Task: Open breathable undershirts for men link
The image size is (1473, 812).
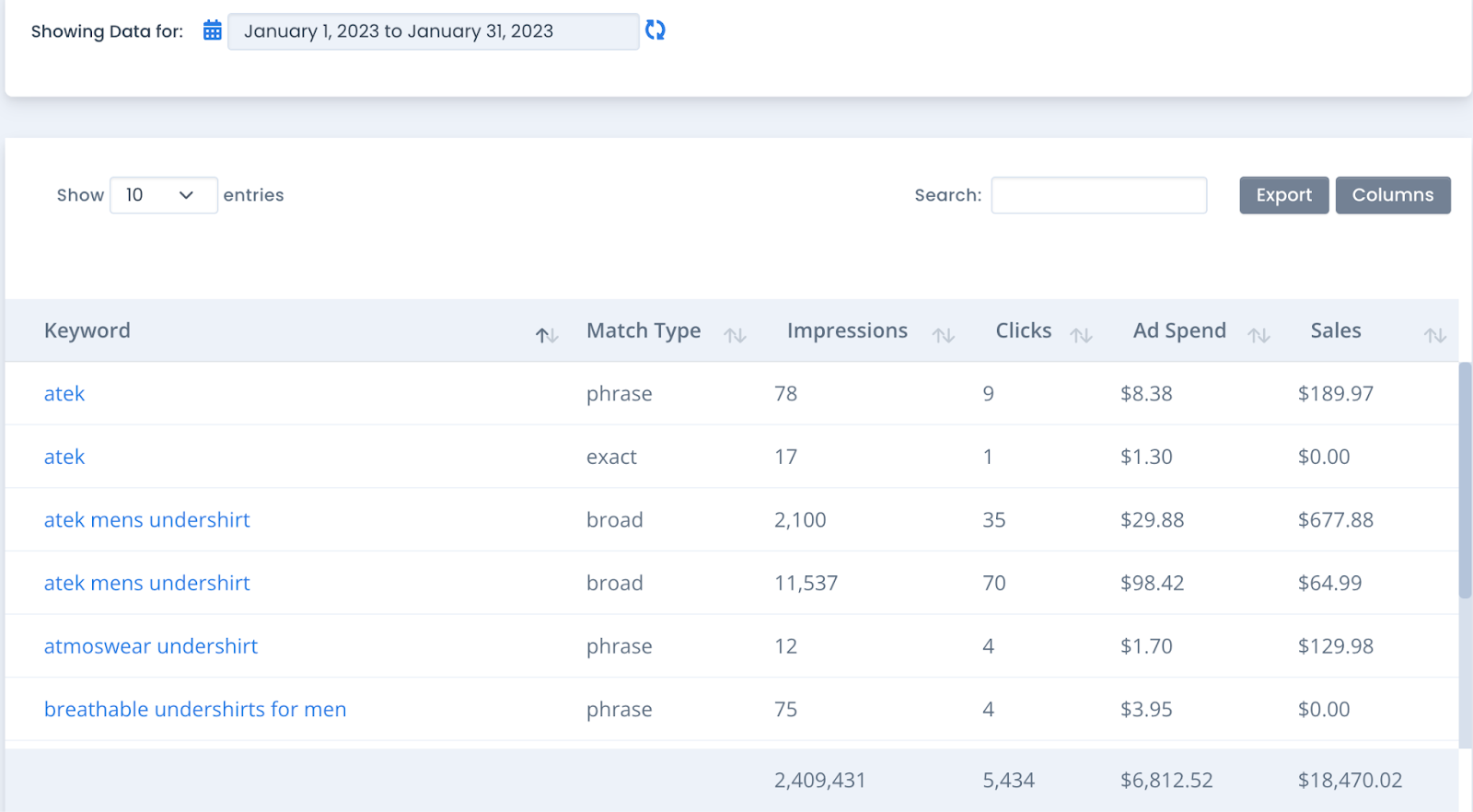Action: 195,710
